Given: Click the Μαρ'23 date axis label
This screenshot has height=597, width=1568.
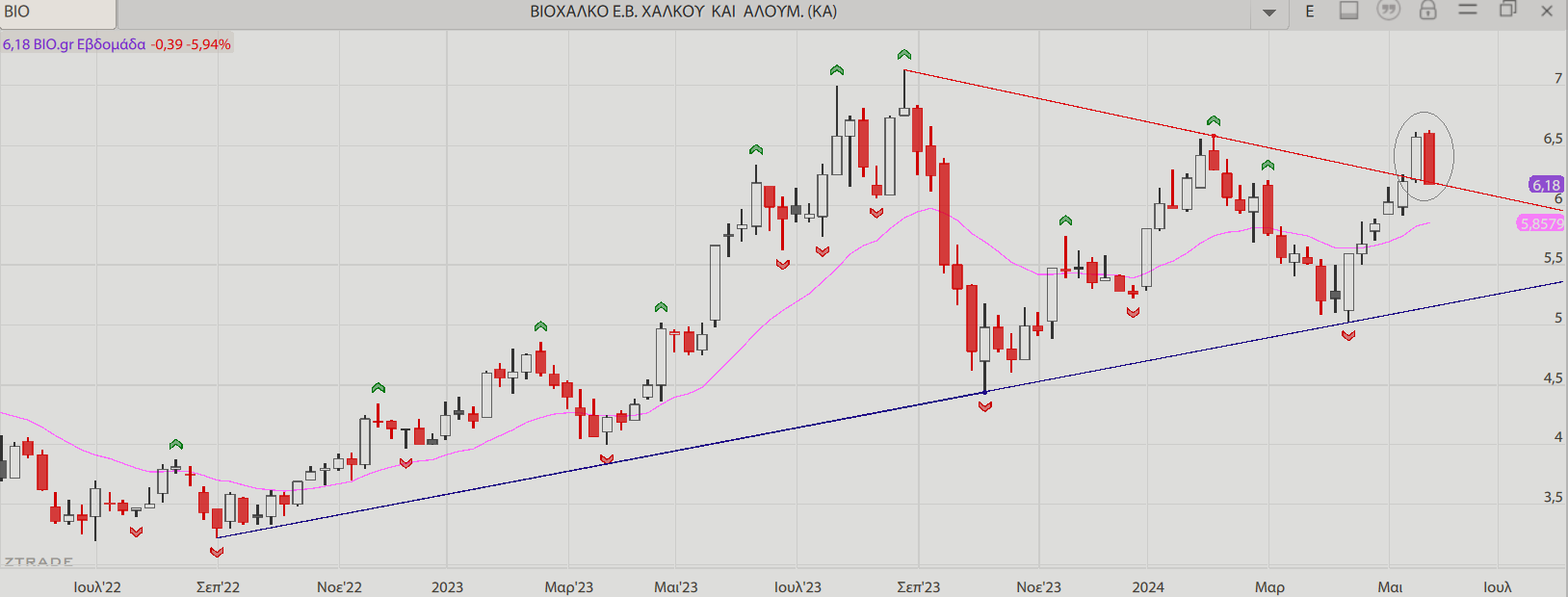Looking at the screenshot, I should point(569,587).
